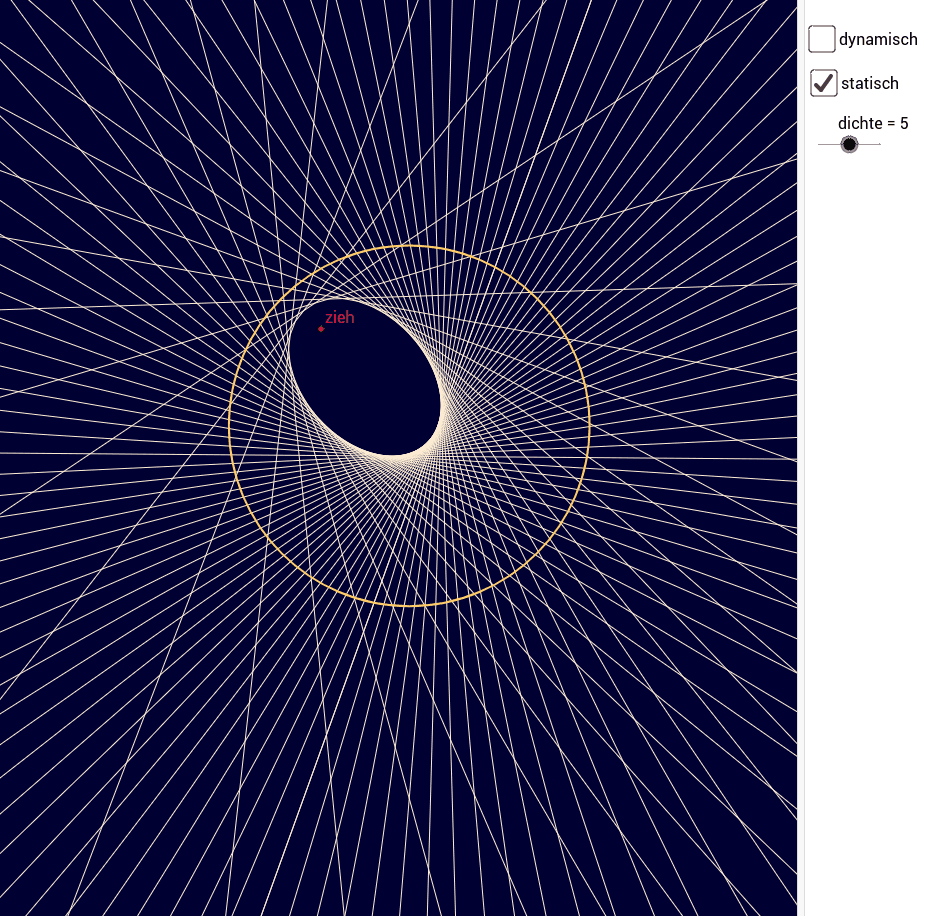Select the red zieh drag point
This screenshot has width=944, height=918.
pos(321,329)
